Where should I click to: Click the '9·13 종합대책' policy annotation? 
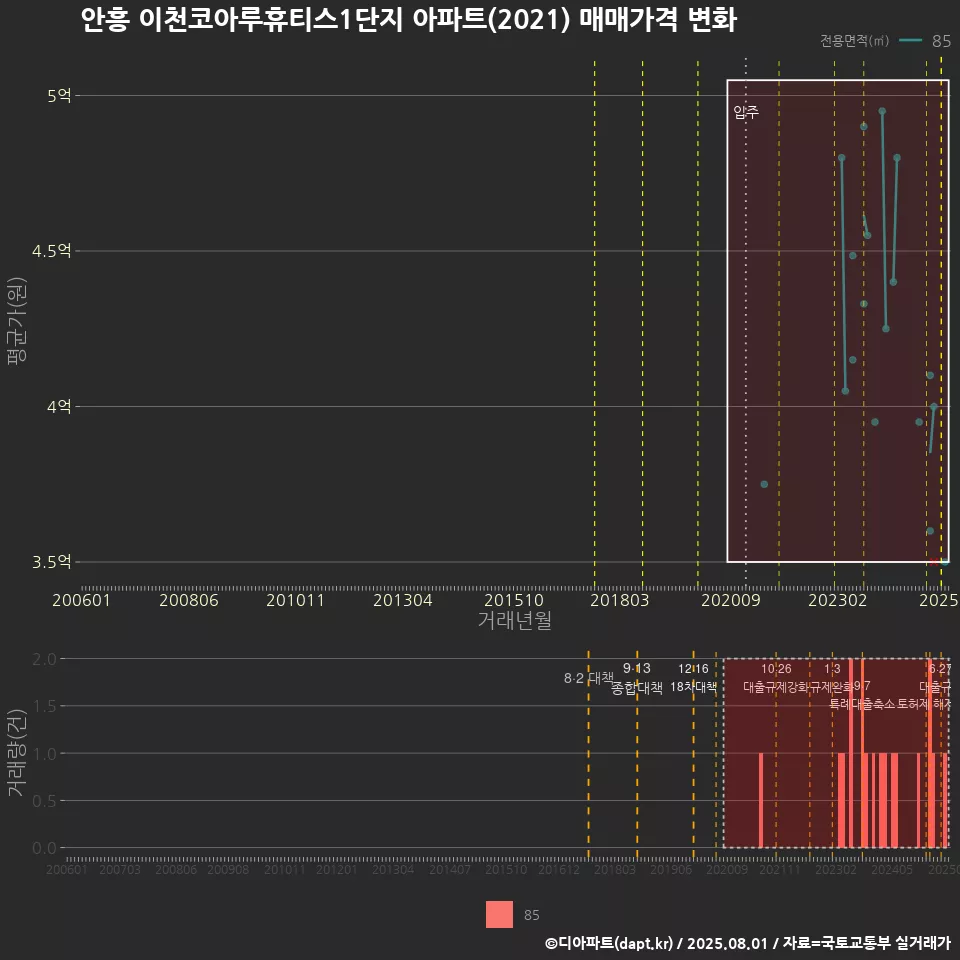637,678
